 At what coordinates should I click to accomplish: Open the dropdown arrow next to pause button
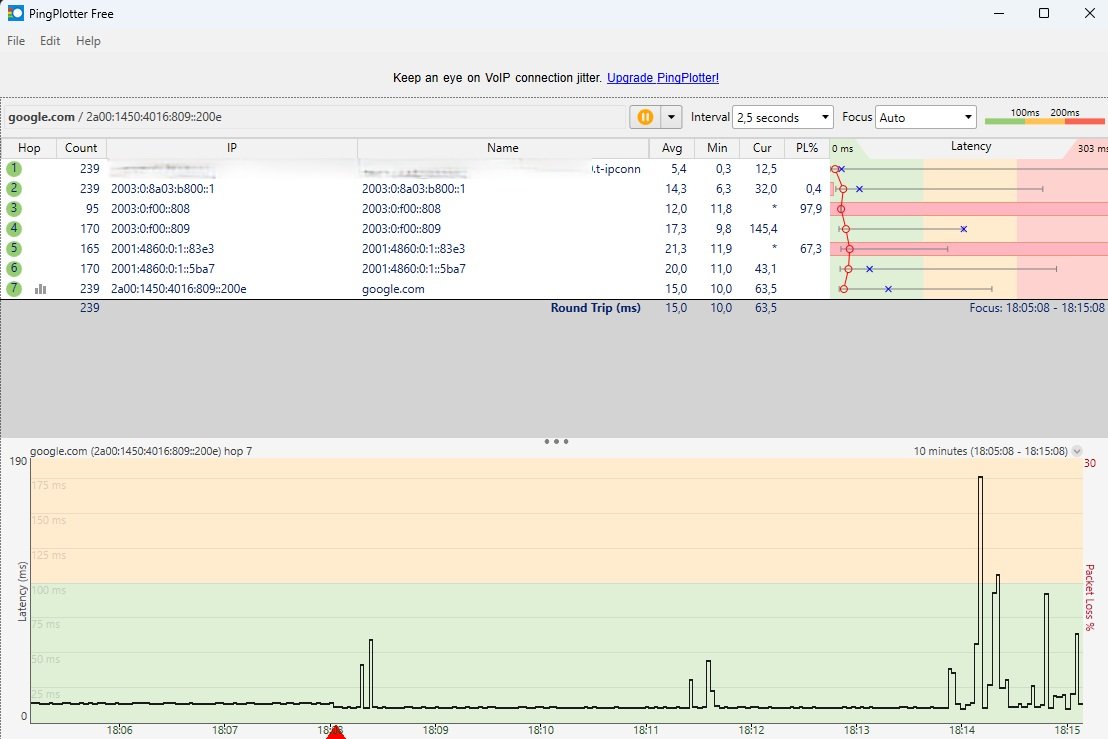pos(671,117)
